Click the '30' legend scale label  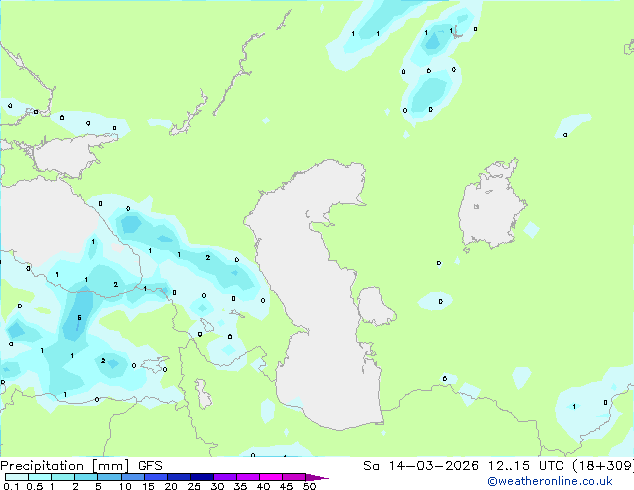(x=217, y=486)
